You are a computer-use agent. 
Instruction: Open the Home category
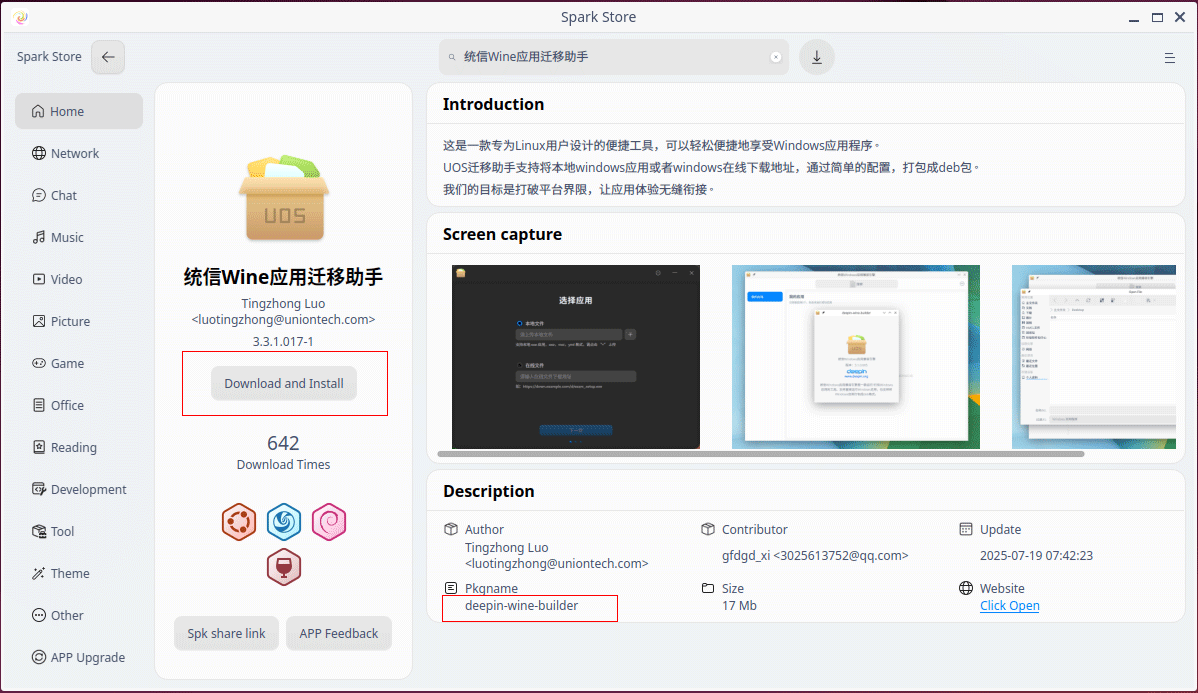point(79,112)
